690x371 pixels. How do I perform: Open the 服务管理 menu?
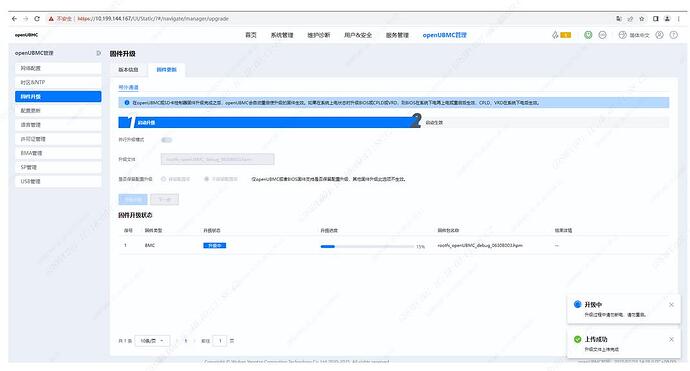pos(397,35)
